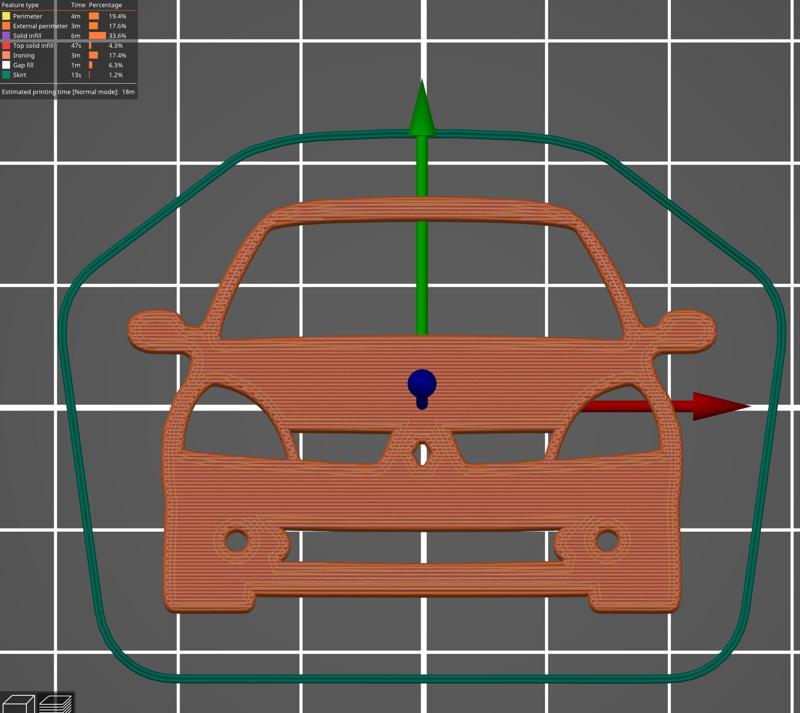The image size is (800, 713).
Task: Click the purple Solid infill color swatch
Action: tap(6, 36)
